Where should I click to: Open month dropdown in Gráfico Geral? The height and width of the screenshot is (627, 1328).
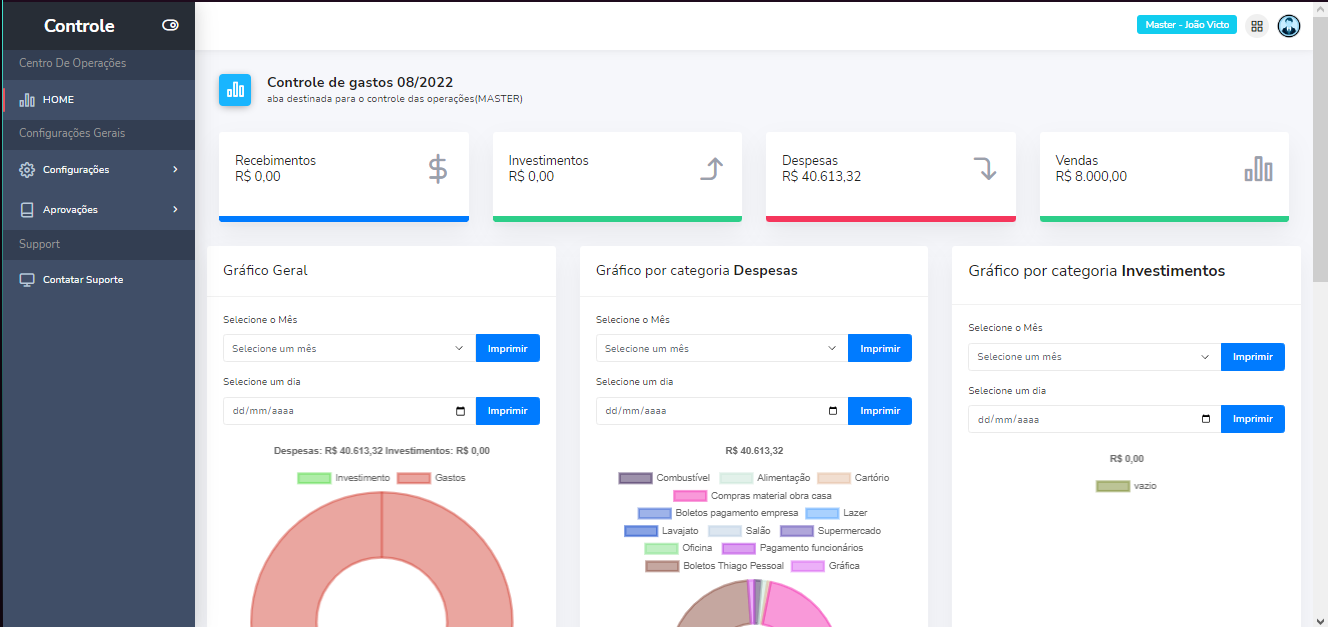point(349,348)
